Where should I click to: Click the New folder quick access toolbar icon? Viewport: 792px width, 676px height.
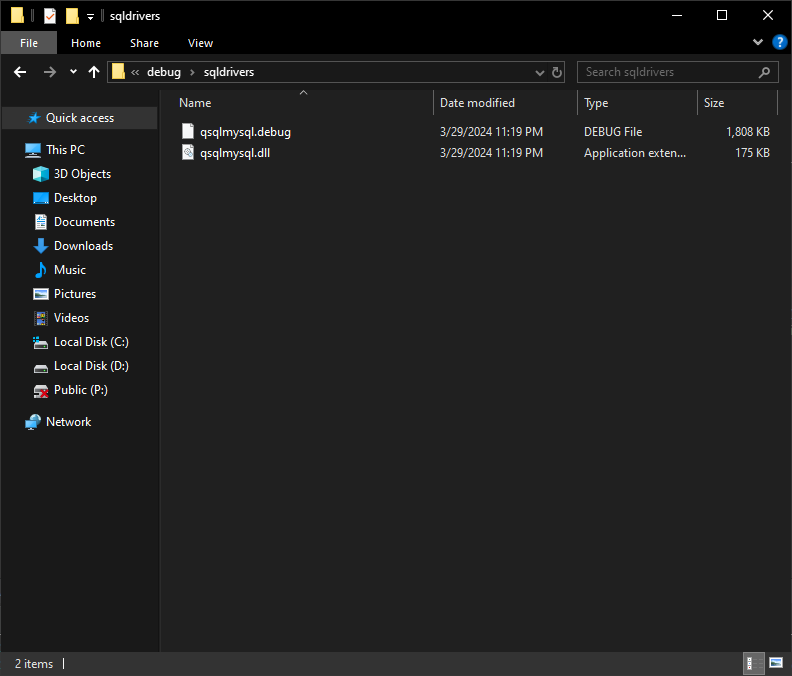tap(72, 16)
